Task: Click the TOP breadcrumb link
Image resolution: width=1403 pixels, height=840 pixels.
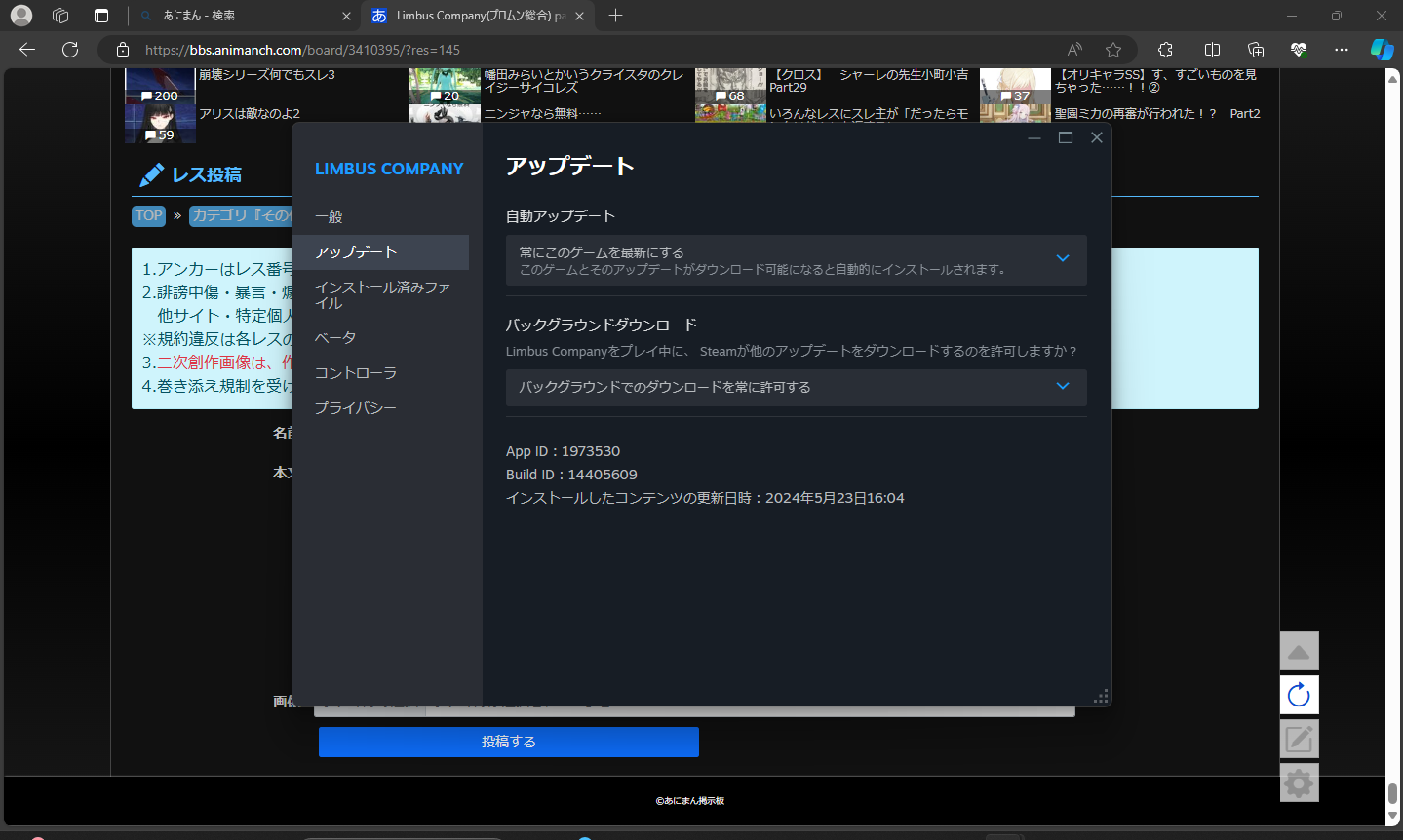Action: click(x=149, y=215)
